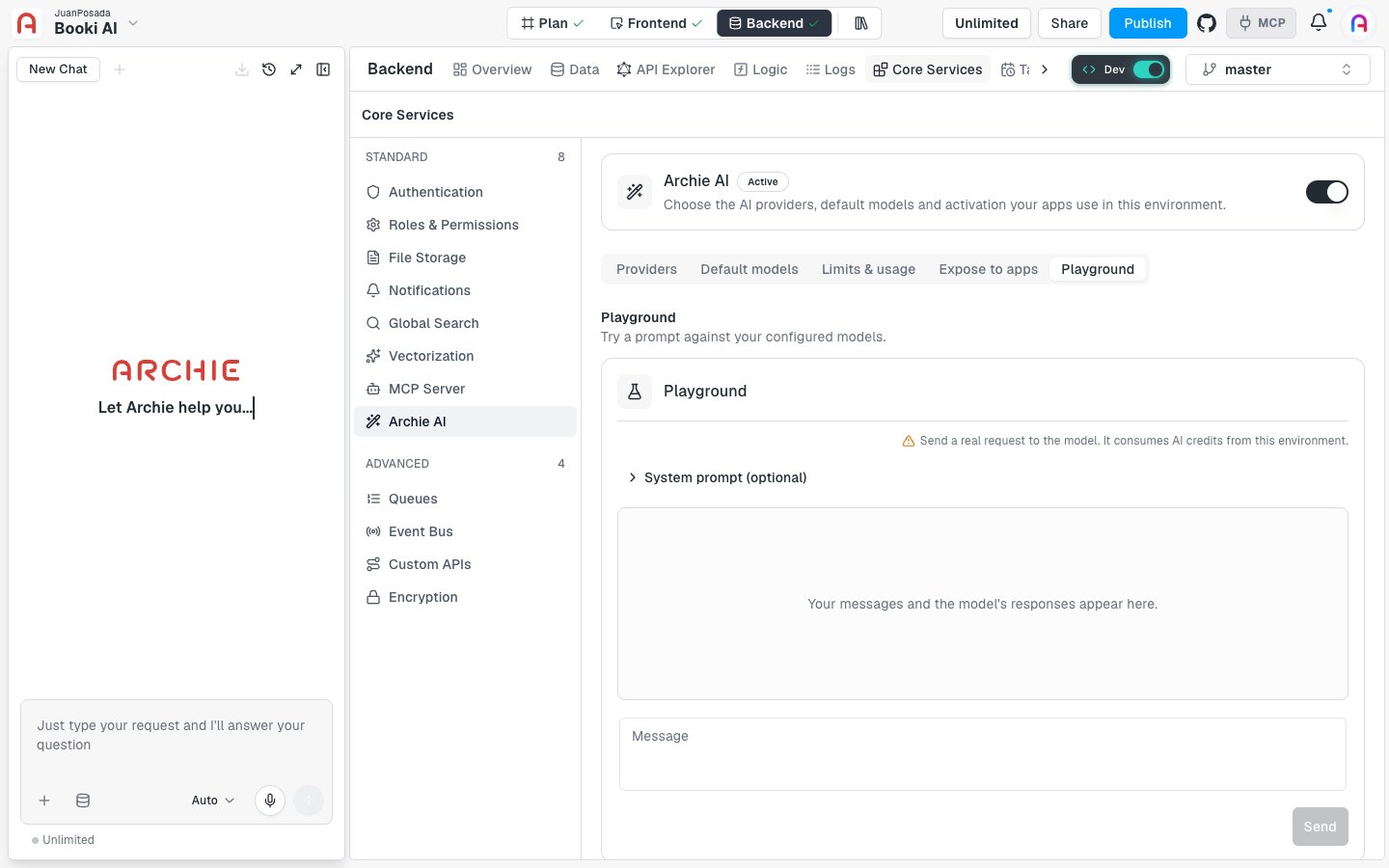Switch to the Default models tab
This screenshot has width=1389, height=868.
[x=749, y=269]
